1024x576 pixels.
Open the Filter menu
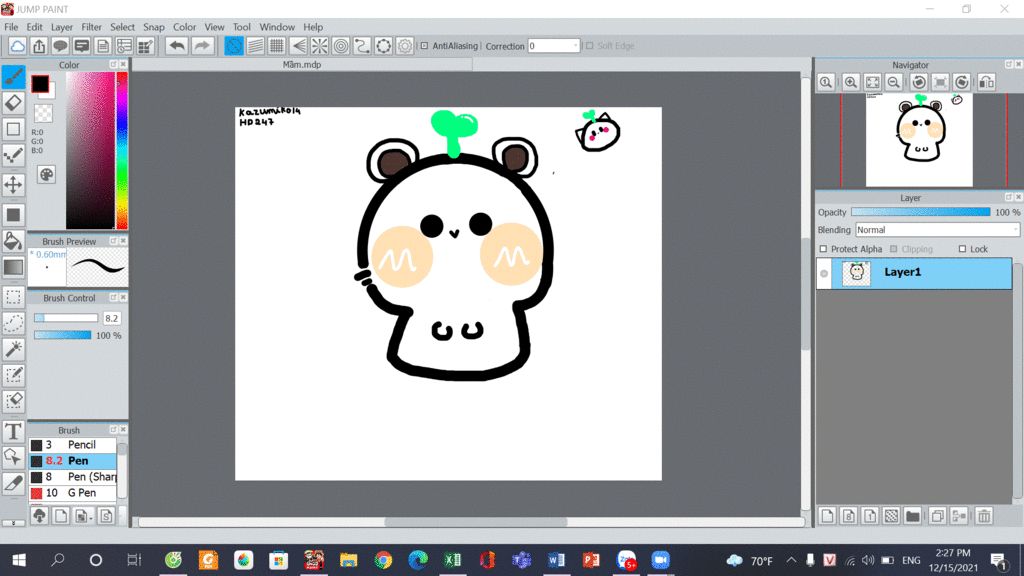click(91, 27)
